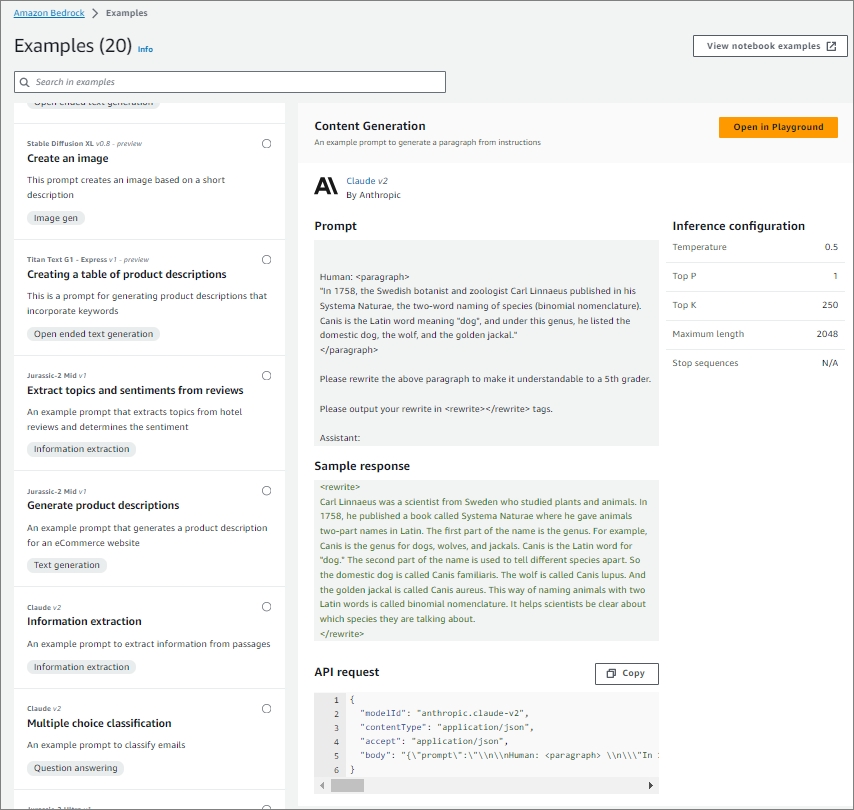Click the external link icon on notebook button
Image resolution: width=854 pixels, height=810 pixels.
(832, 46)
